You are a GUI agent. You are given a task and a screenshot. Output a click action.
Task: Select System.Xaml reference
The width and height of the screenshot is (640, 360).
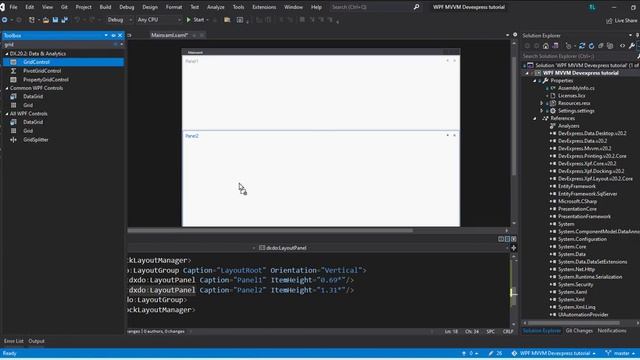pyautogui.click(x=572, y=292)
